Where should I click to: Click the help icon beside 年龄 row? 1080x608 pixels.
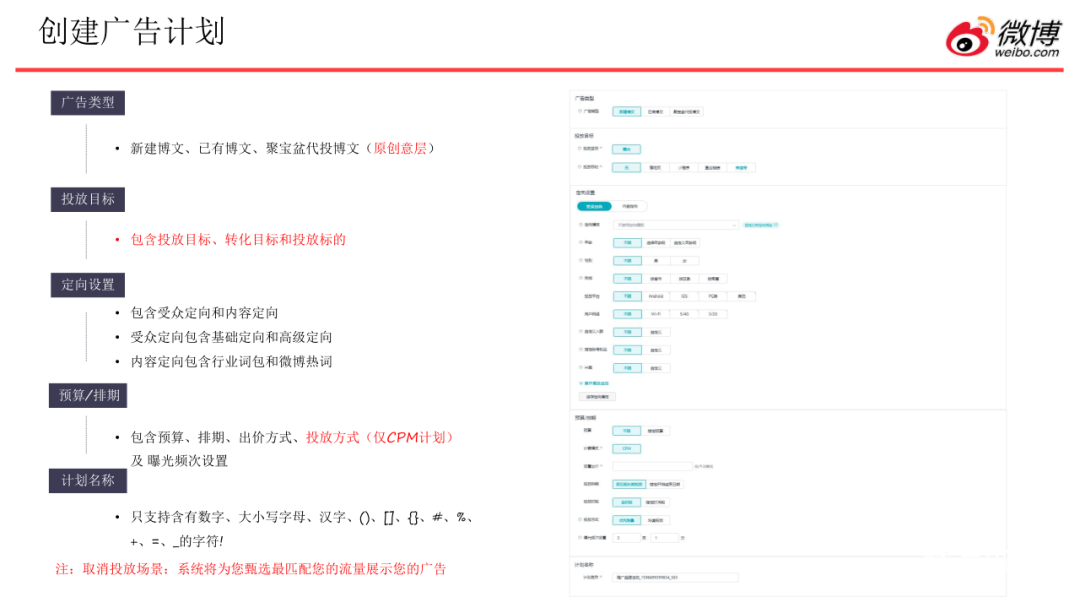click(580, 243)
